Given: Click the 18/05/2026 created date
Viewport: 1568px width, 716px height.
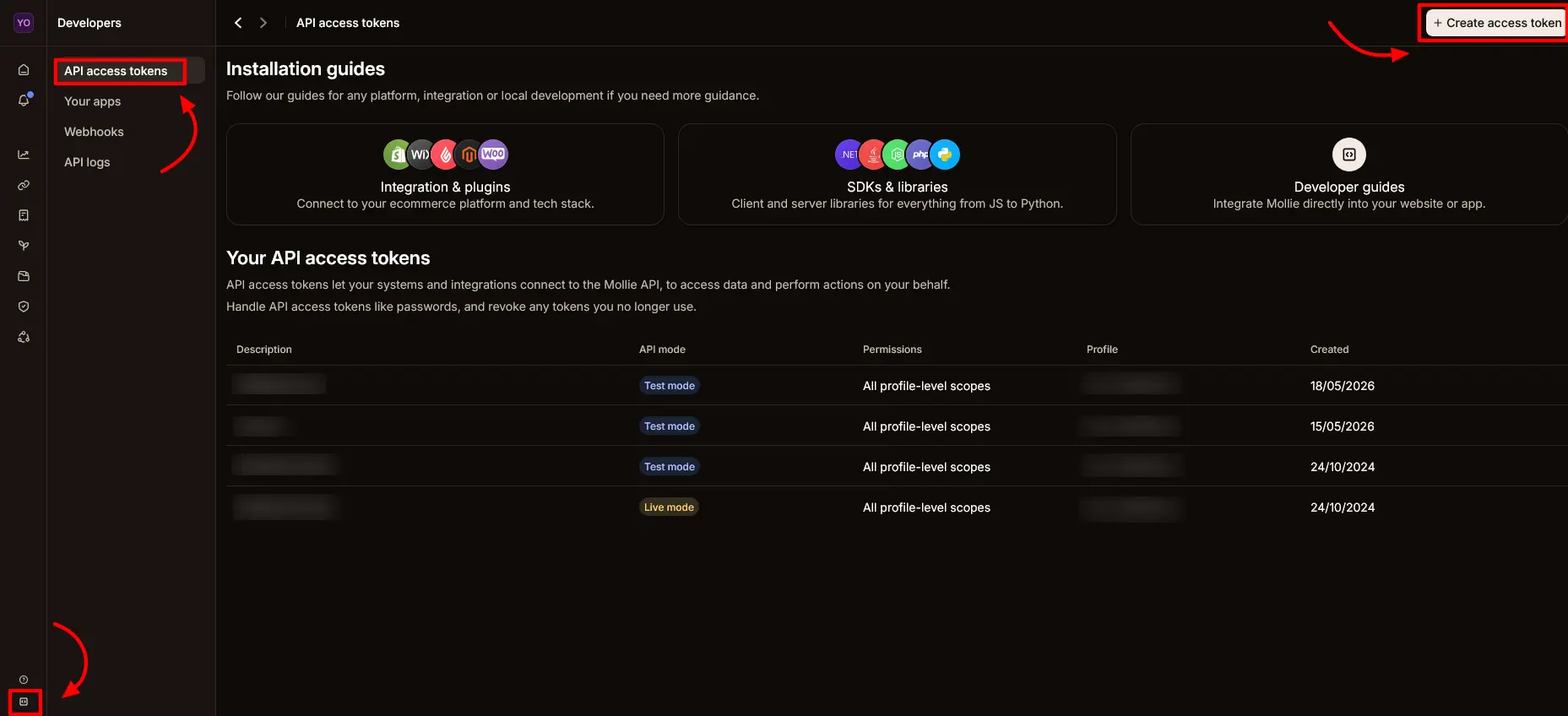Looking at the screenshot, I should point(1343,386).
